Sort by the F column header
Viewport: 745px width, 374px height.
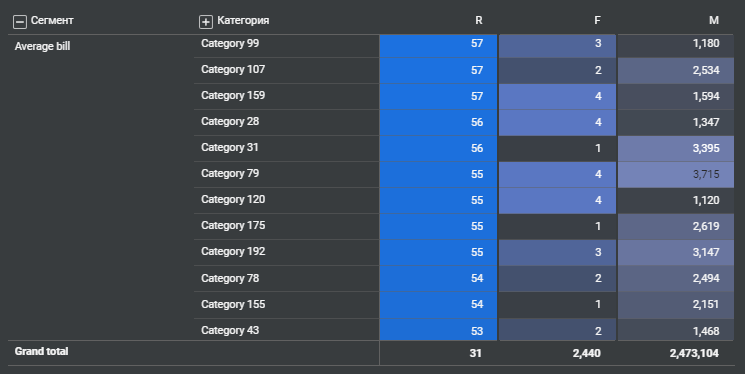(597, 20)
